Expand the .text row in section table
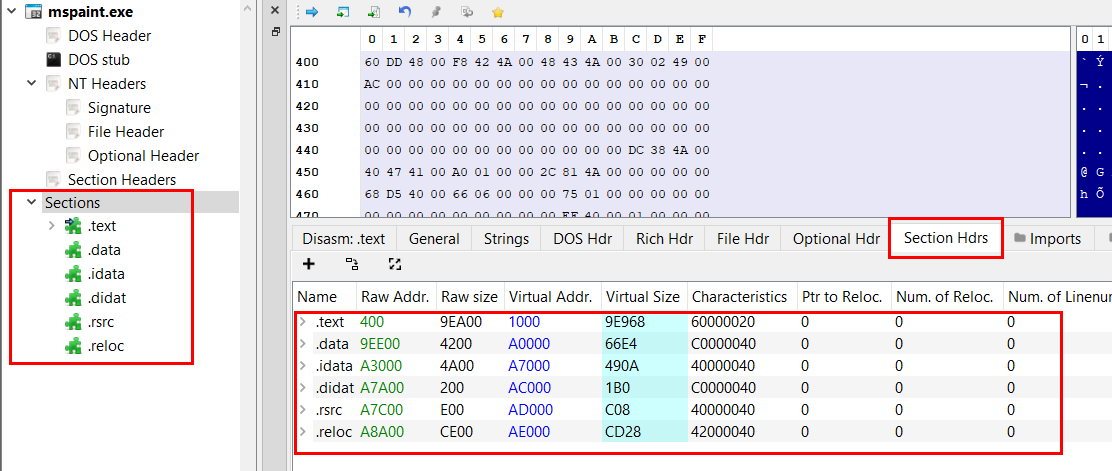This screenshot has width=1112, height=471. [303, 322]
